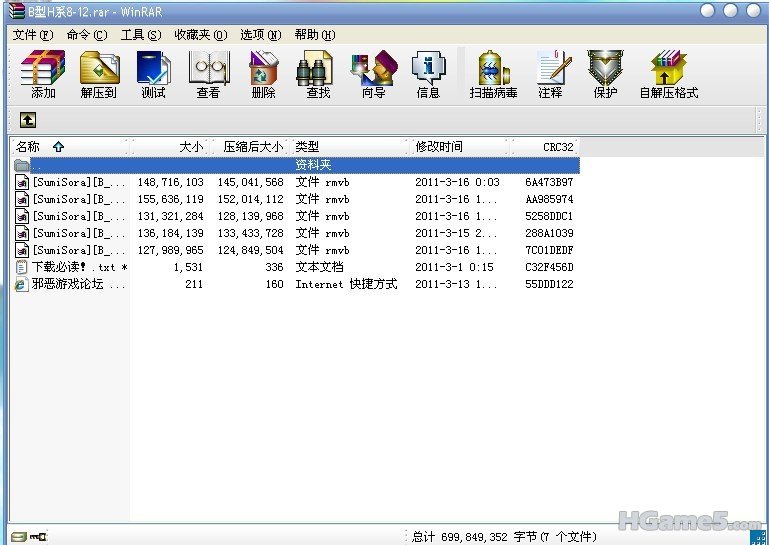Open the 注释 (Comment) icon

tap(550, 74)
